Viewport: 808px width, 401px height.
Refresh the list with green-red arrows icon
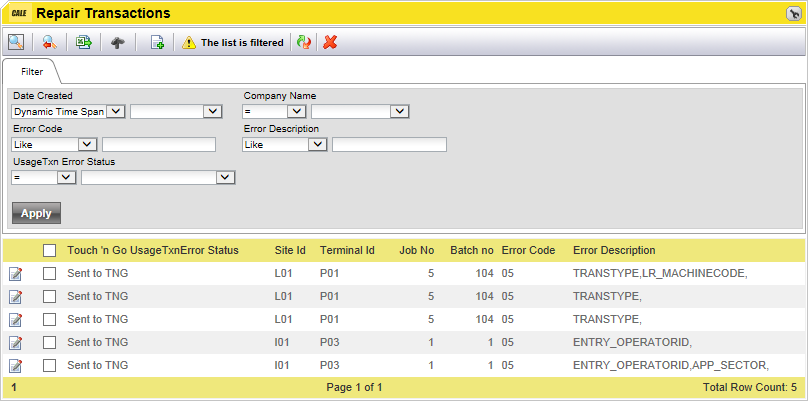(x=304, y=43)
